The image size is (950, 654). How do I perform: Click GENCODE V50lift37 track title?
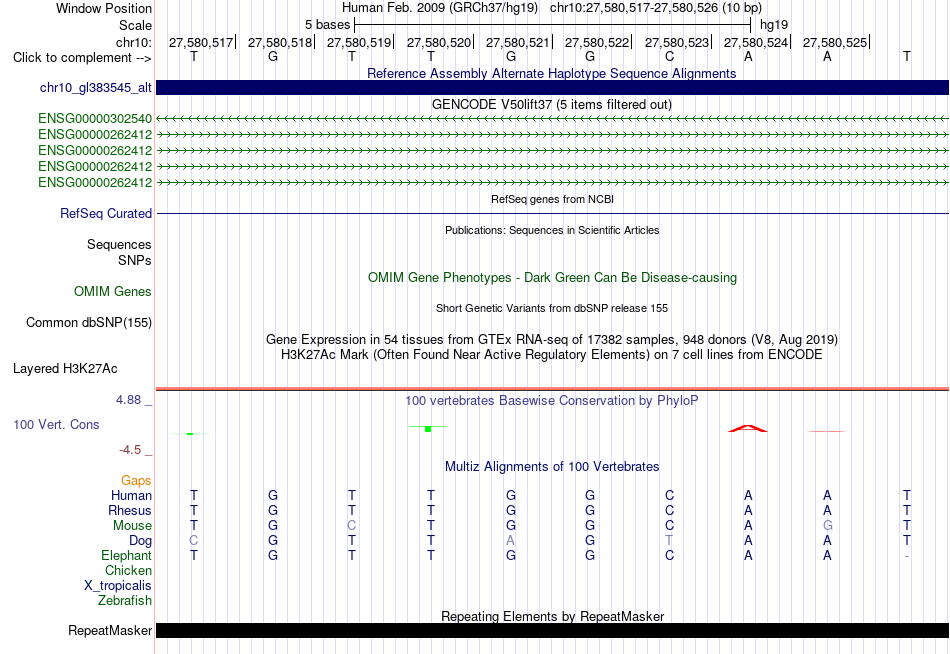point(551,104)
